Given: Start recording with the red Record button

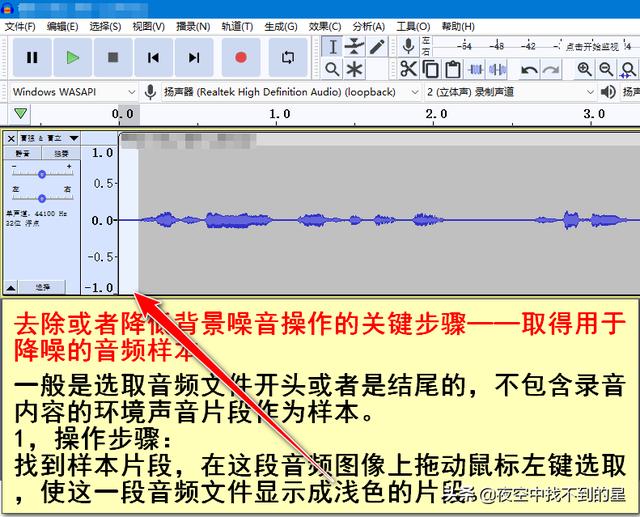Looking at the screenshot, I should pyautogui.click(x=241, y=58).
